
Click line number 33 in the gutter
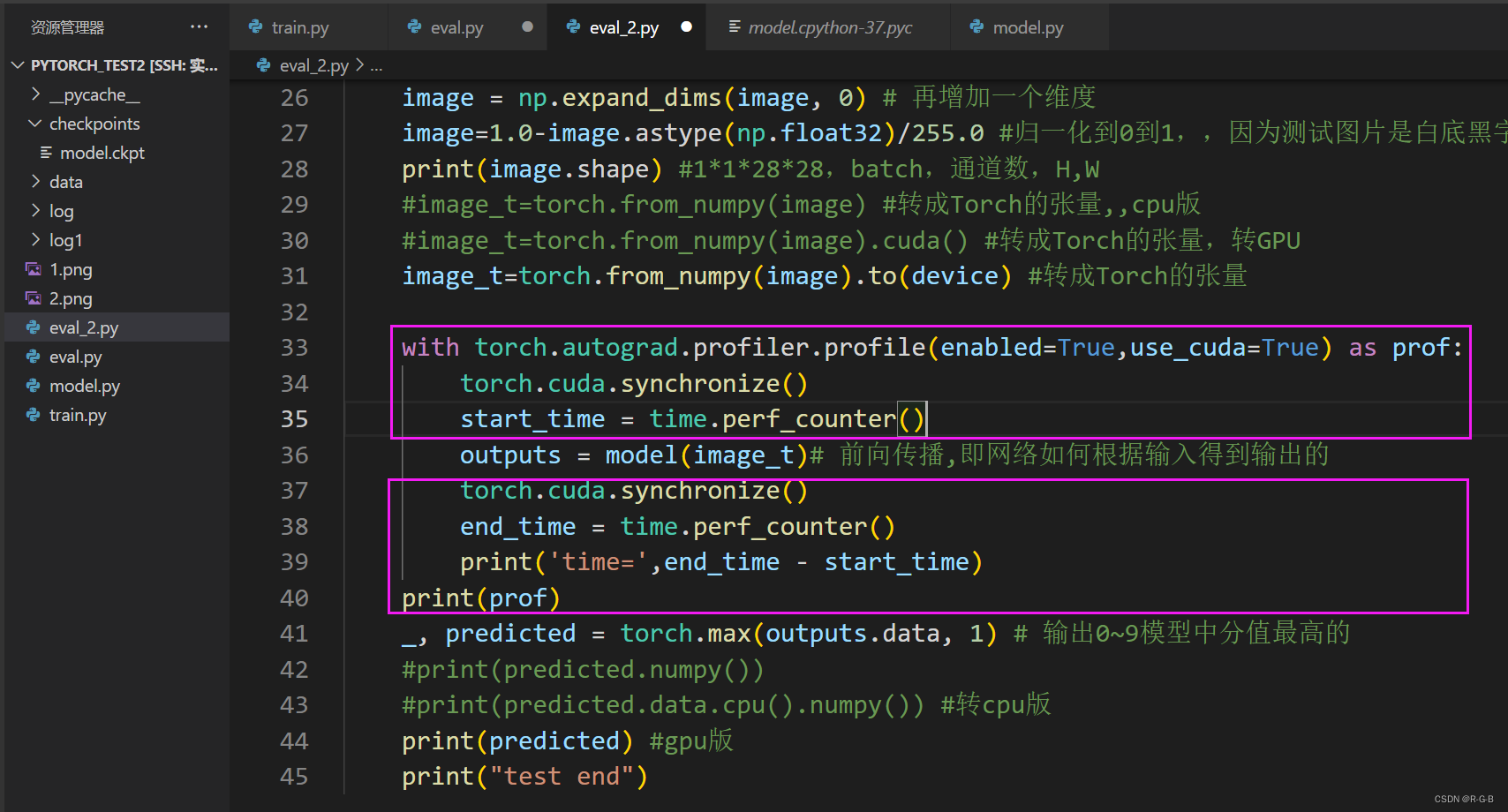tap(294, 348)
